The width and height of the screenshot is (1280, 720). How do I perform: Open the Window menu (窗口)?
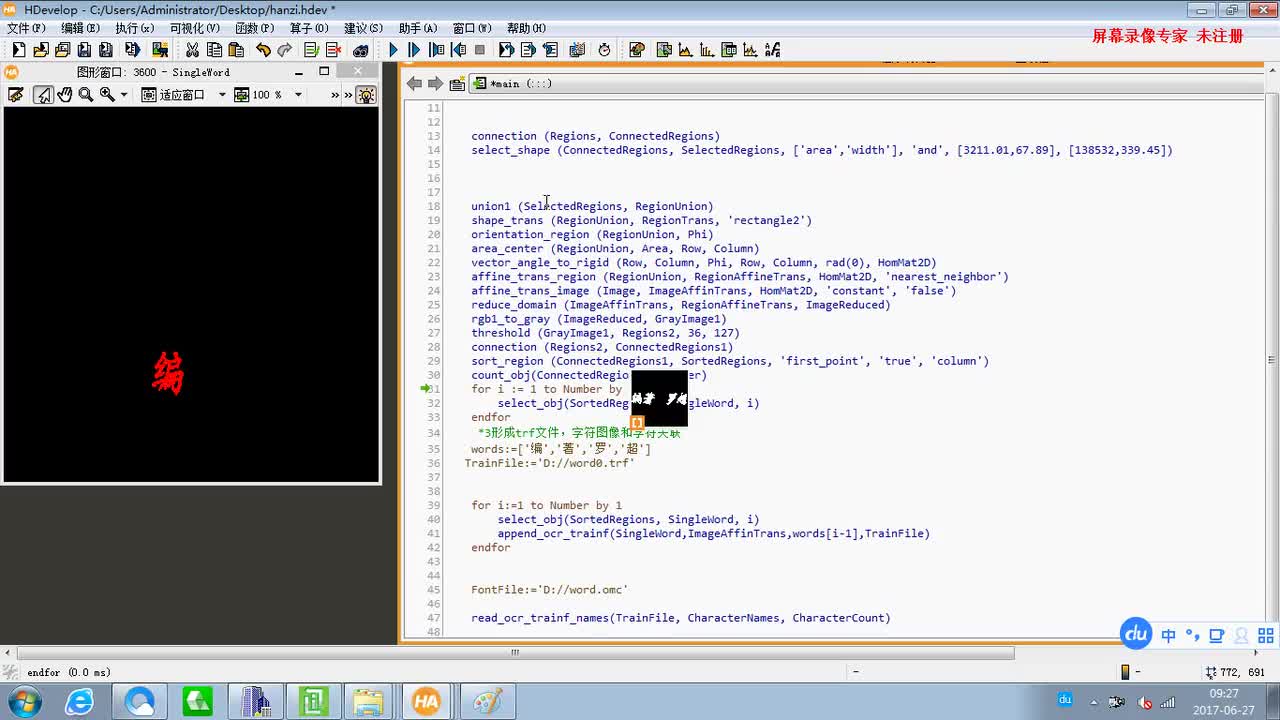pos(472,28)
